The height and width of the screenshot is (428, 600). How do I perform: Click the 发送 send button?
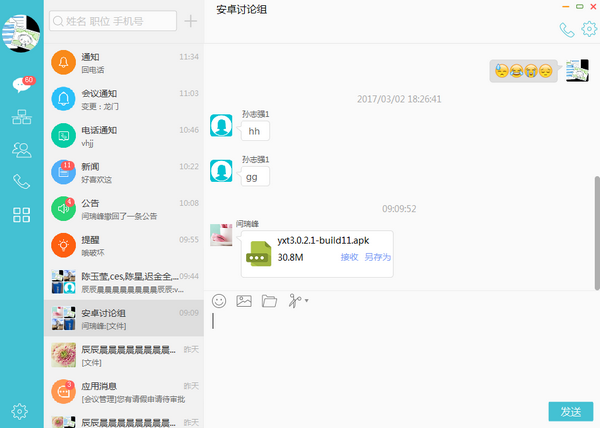(x=571, y=412)
